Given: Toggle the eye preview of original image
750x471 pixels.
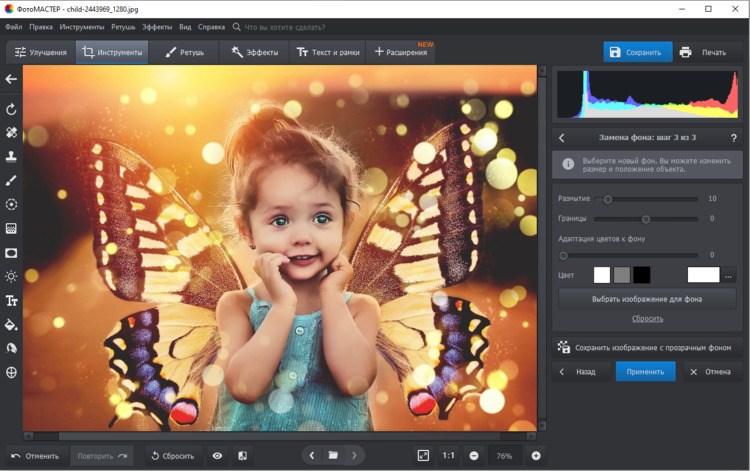Looking at the screenshot, I should pos(217,455).
